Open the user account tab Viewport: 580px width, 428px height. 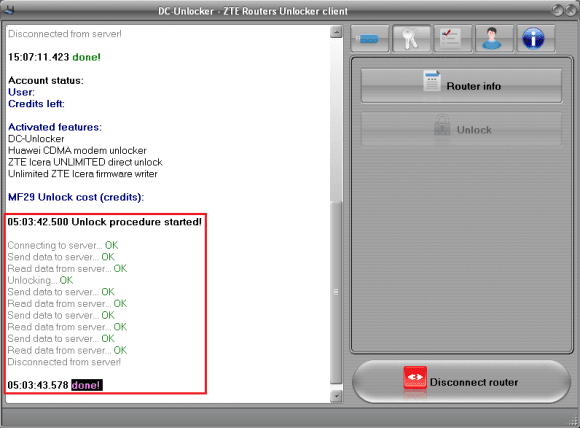click(494, 38)
